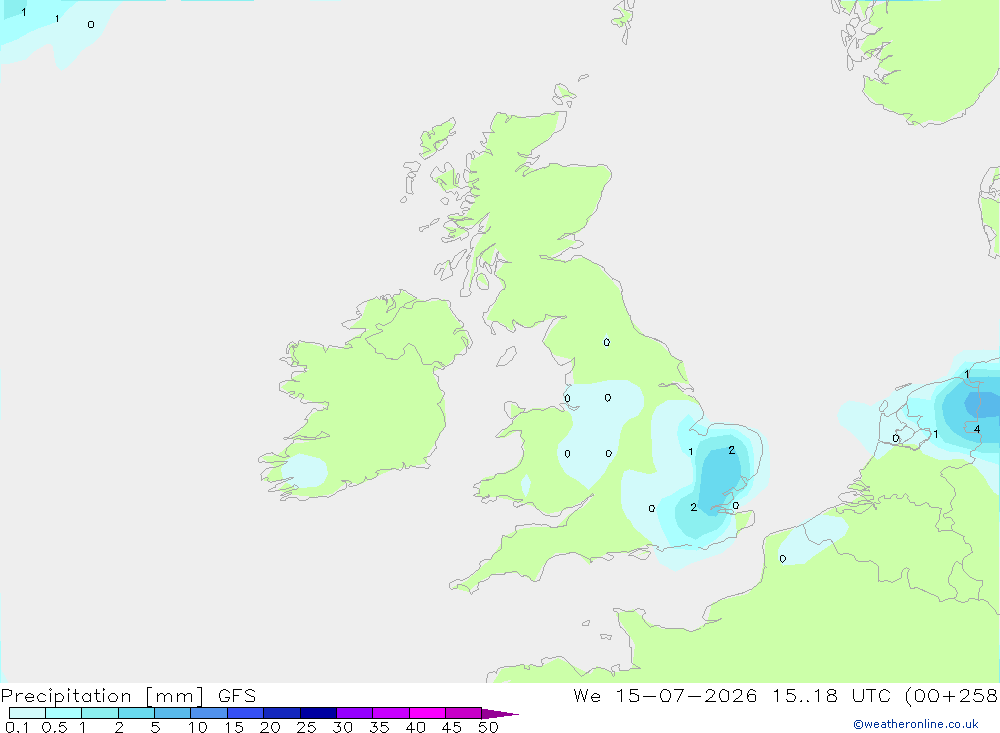Click the '15..18 UTC' time range text
The width and height of the screenshot is (1000, 733).
coord(834,696)
